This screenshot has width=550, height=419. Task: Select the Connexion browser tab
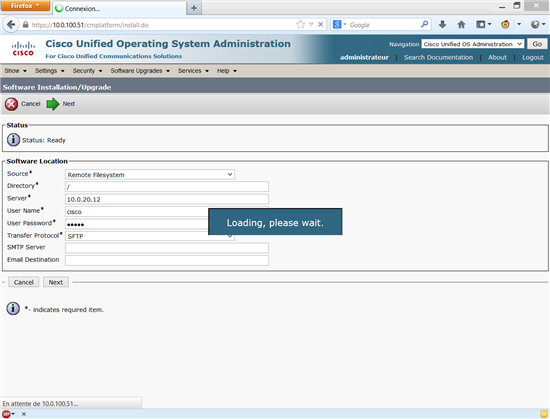click(119, 8)
